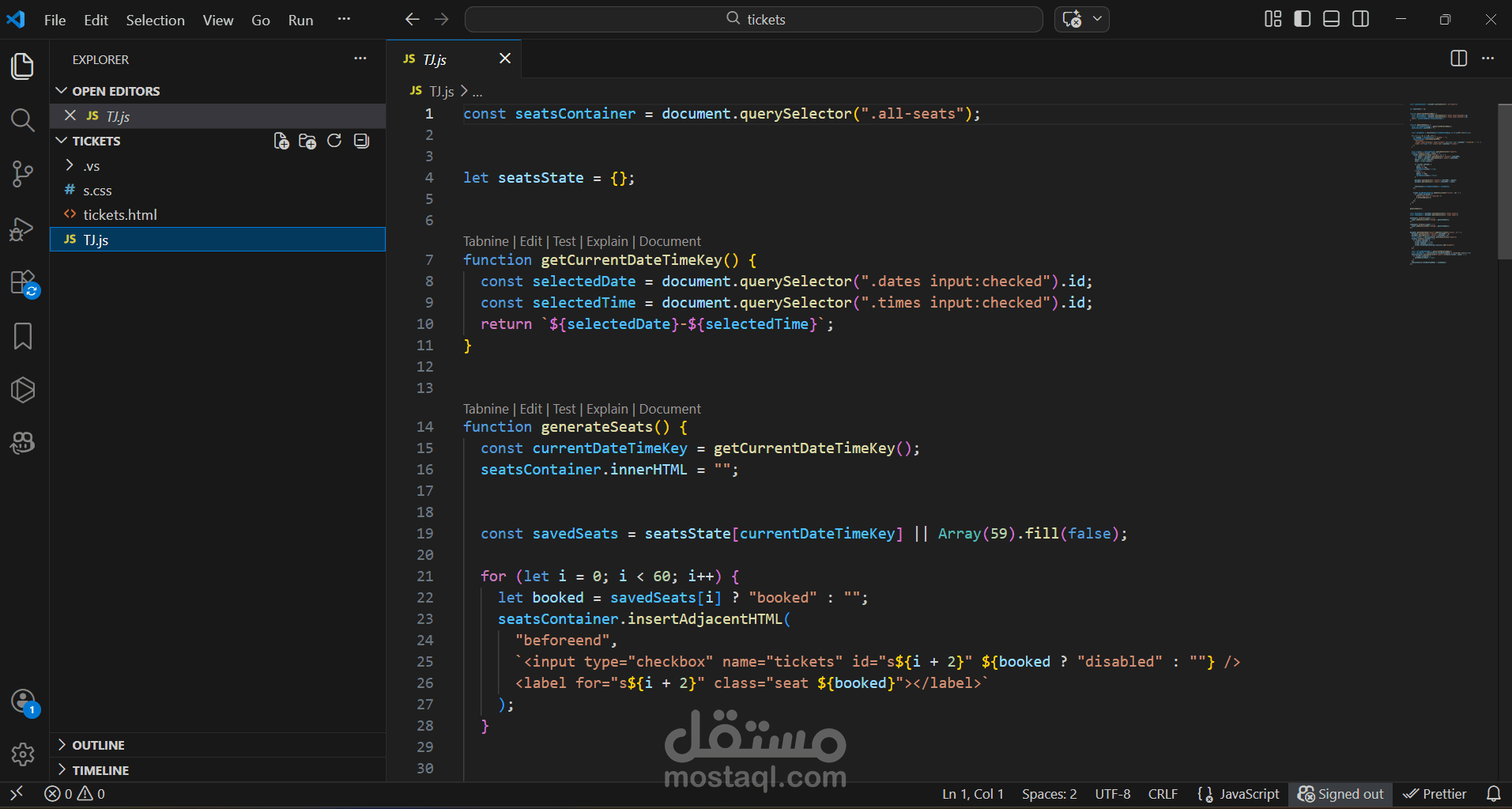Close TJ.js in Open Editors list

click(70, 115)
